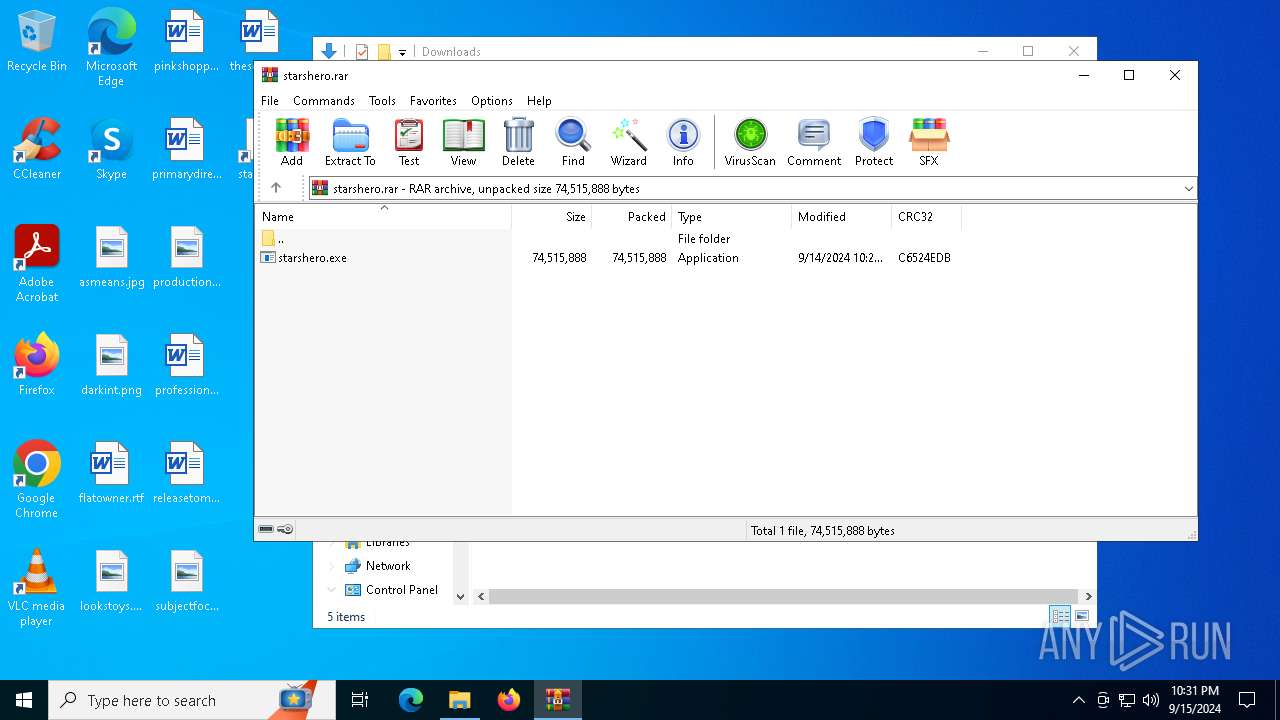Sort by Type column header

pos(732,216)
